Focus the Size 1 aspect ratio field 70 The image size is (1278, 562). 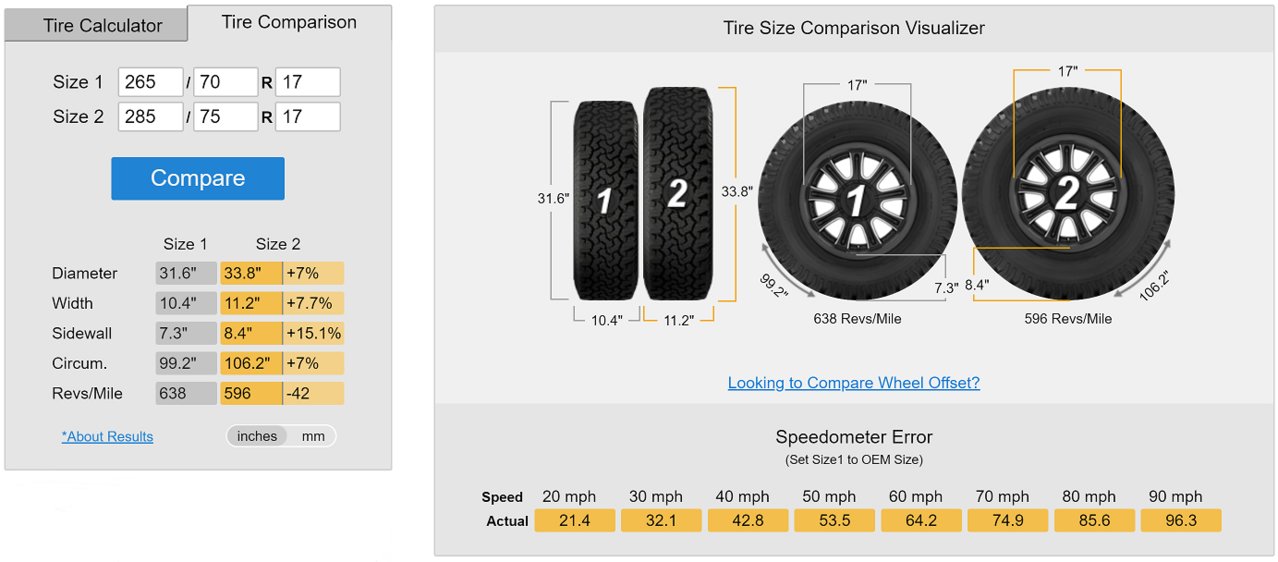tap(226, 82)
